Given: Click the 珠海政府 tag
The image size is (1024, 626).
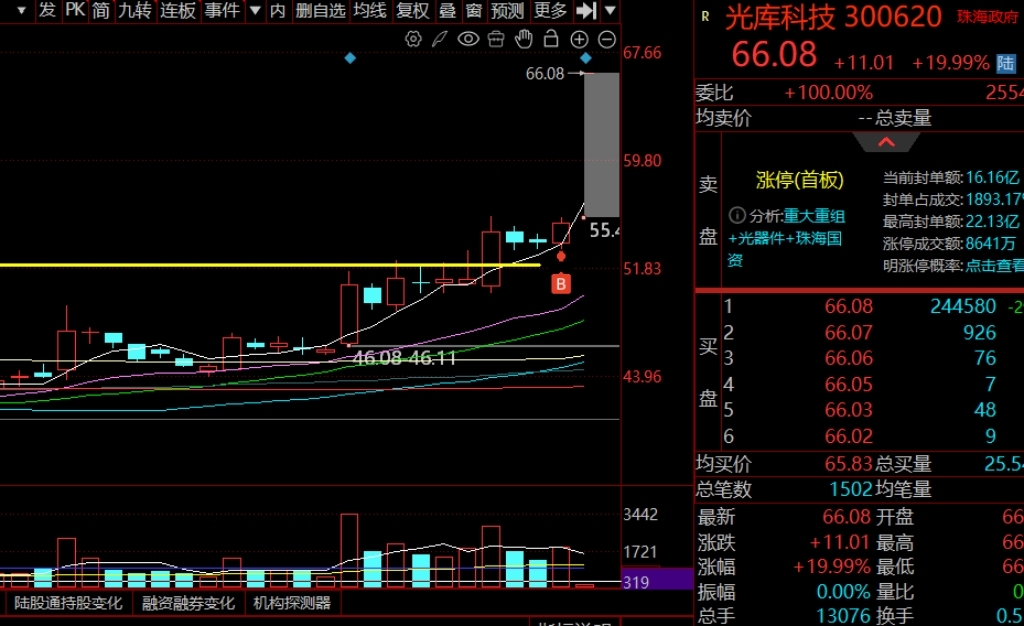Looking at the screenshot, I should pos(987,17).
